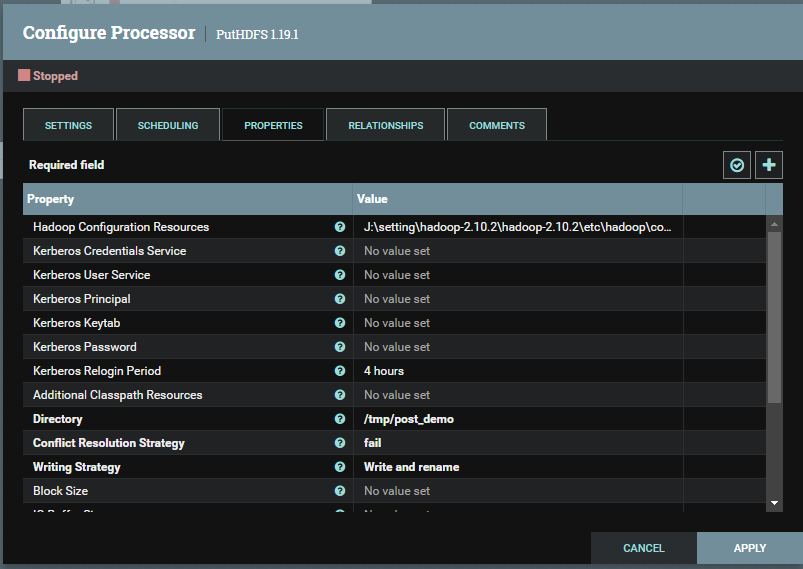
Task: Edit the Hadoop Configuration Resources path value
Action: click(518, 227)
